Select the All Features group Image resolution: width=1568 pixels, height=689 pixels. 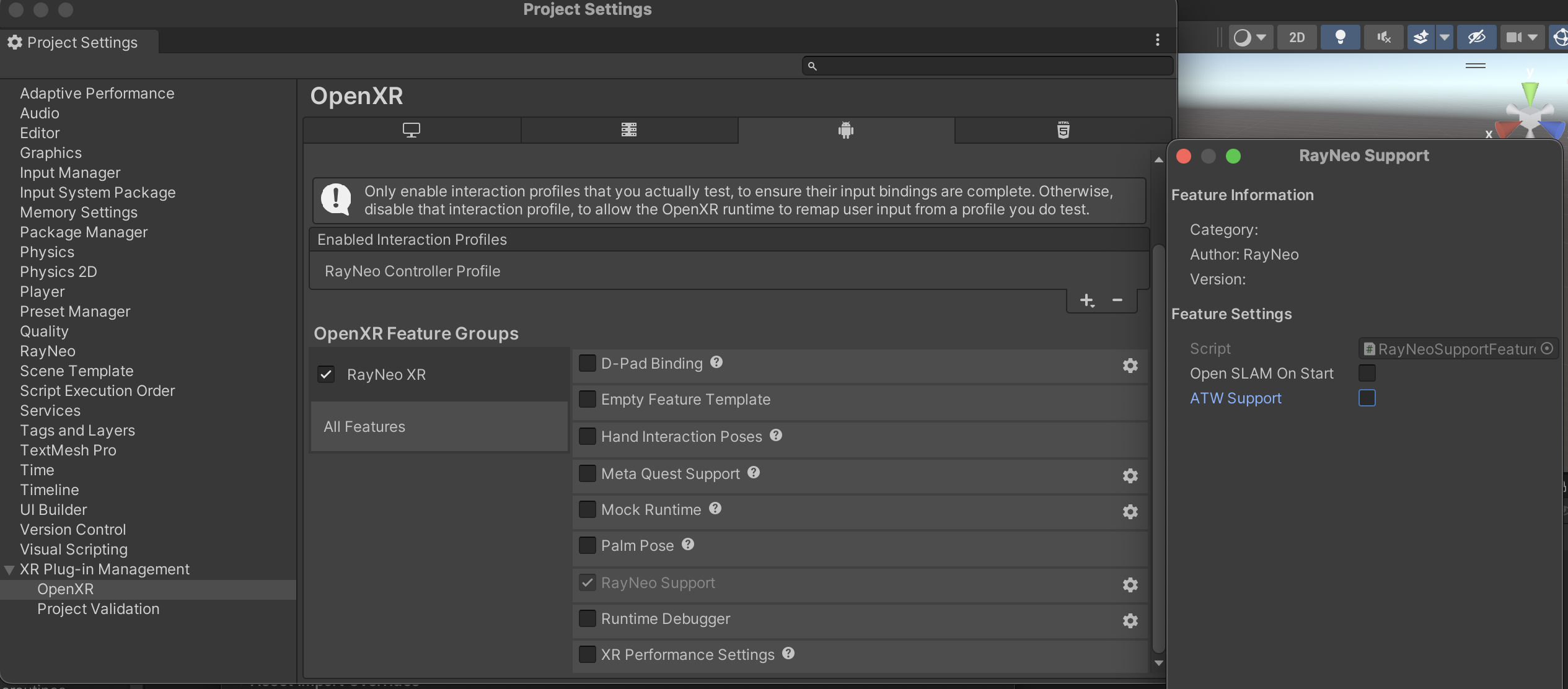coord(439,426)
